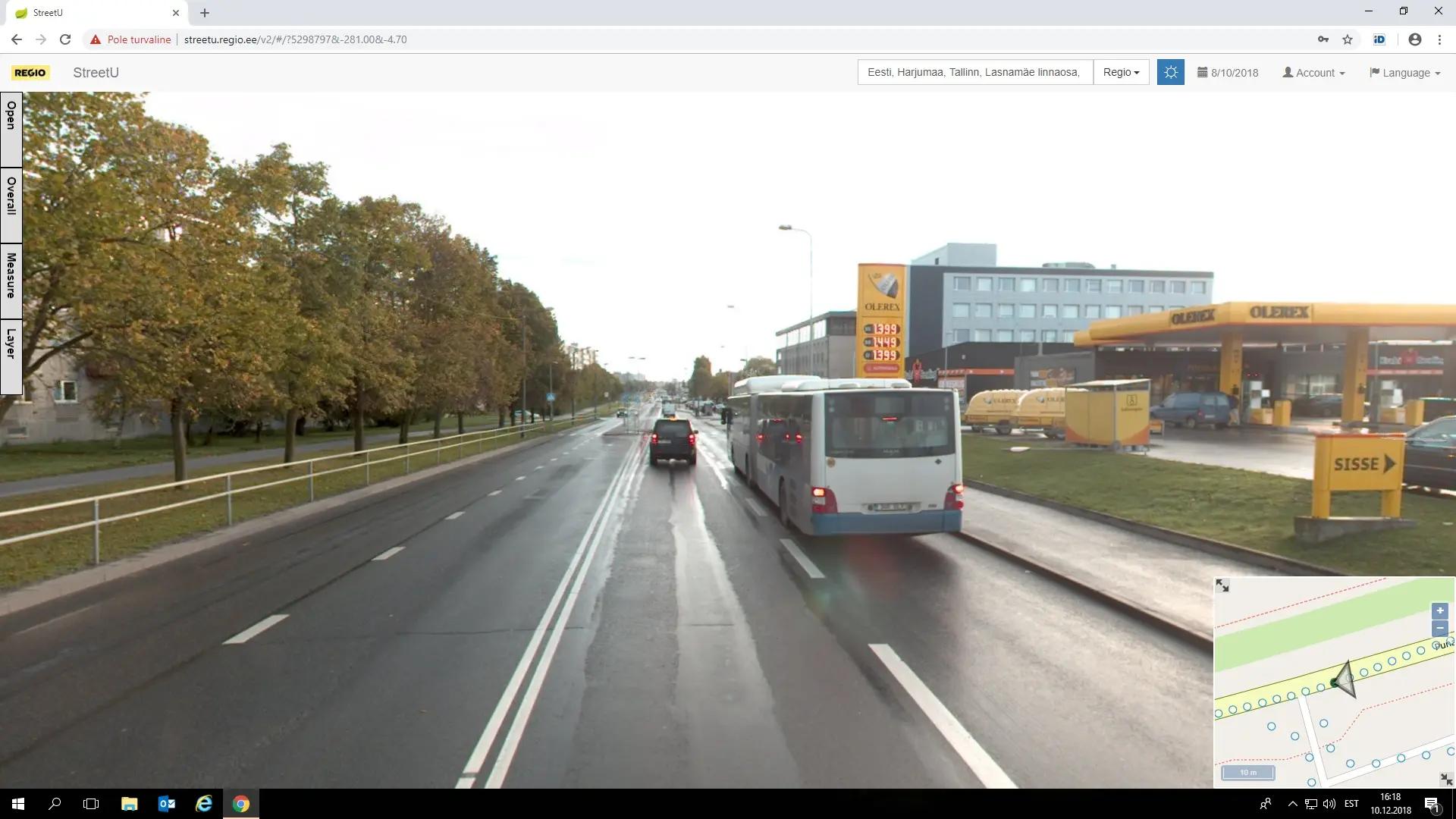Toggle the Layer side panel

pyautogui.click(x=11, y=356)
